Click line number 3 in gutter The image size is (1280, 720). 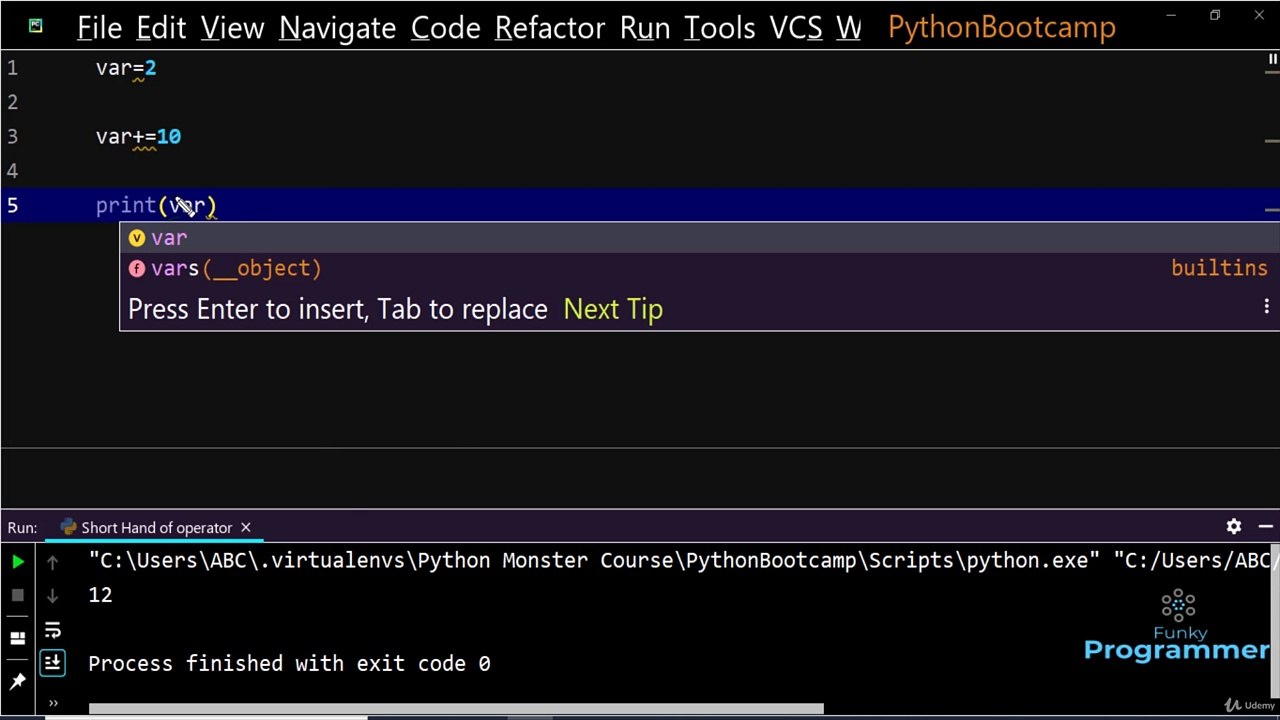pyautogui.click(x=12, y=137)
